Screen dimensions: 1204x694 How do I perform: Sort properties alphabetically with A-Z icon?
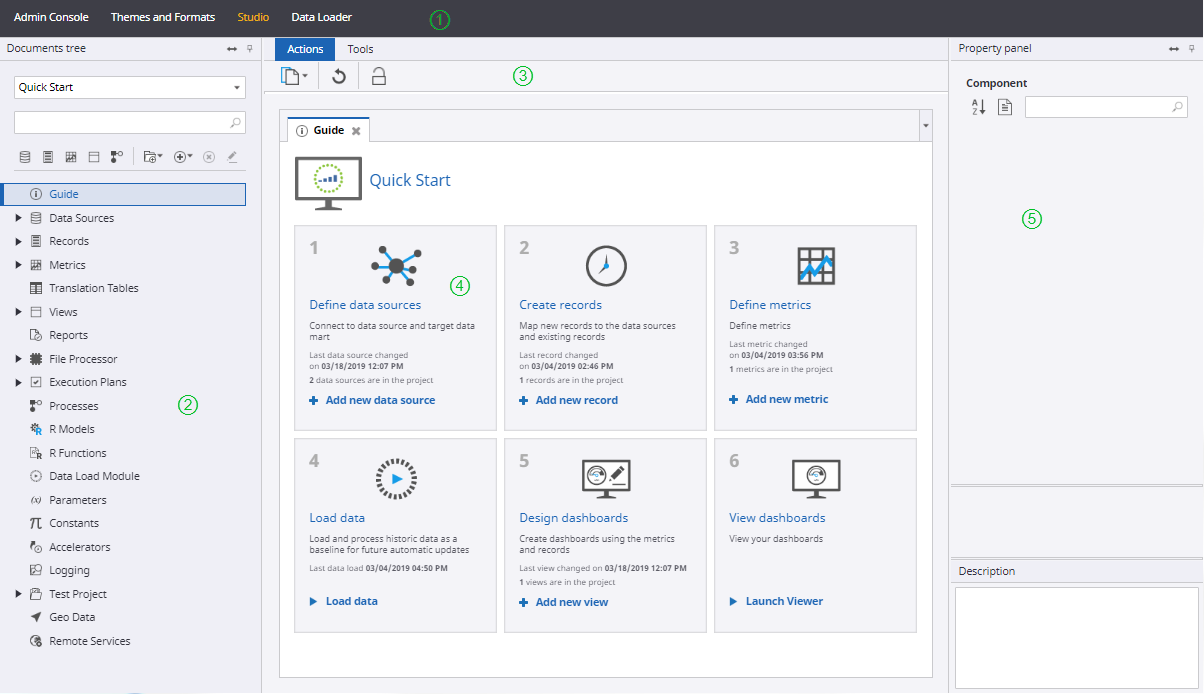tap(979, 107)
